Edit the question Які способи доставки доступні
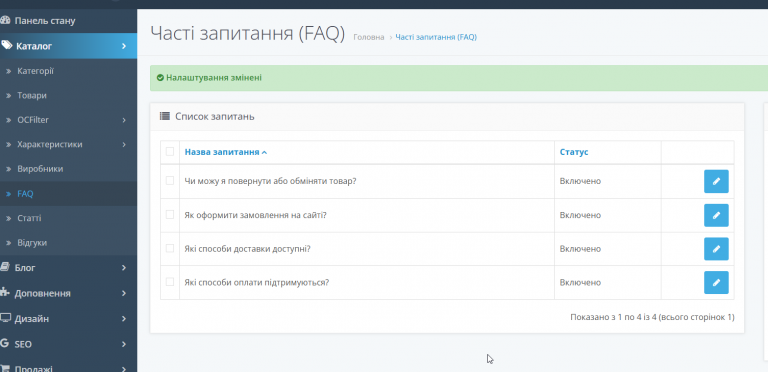The height and width of the screenshot is (372, 768). (716, 249)
